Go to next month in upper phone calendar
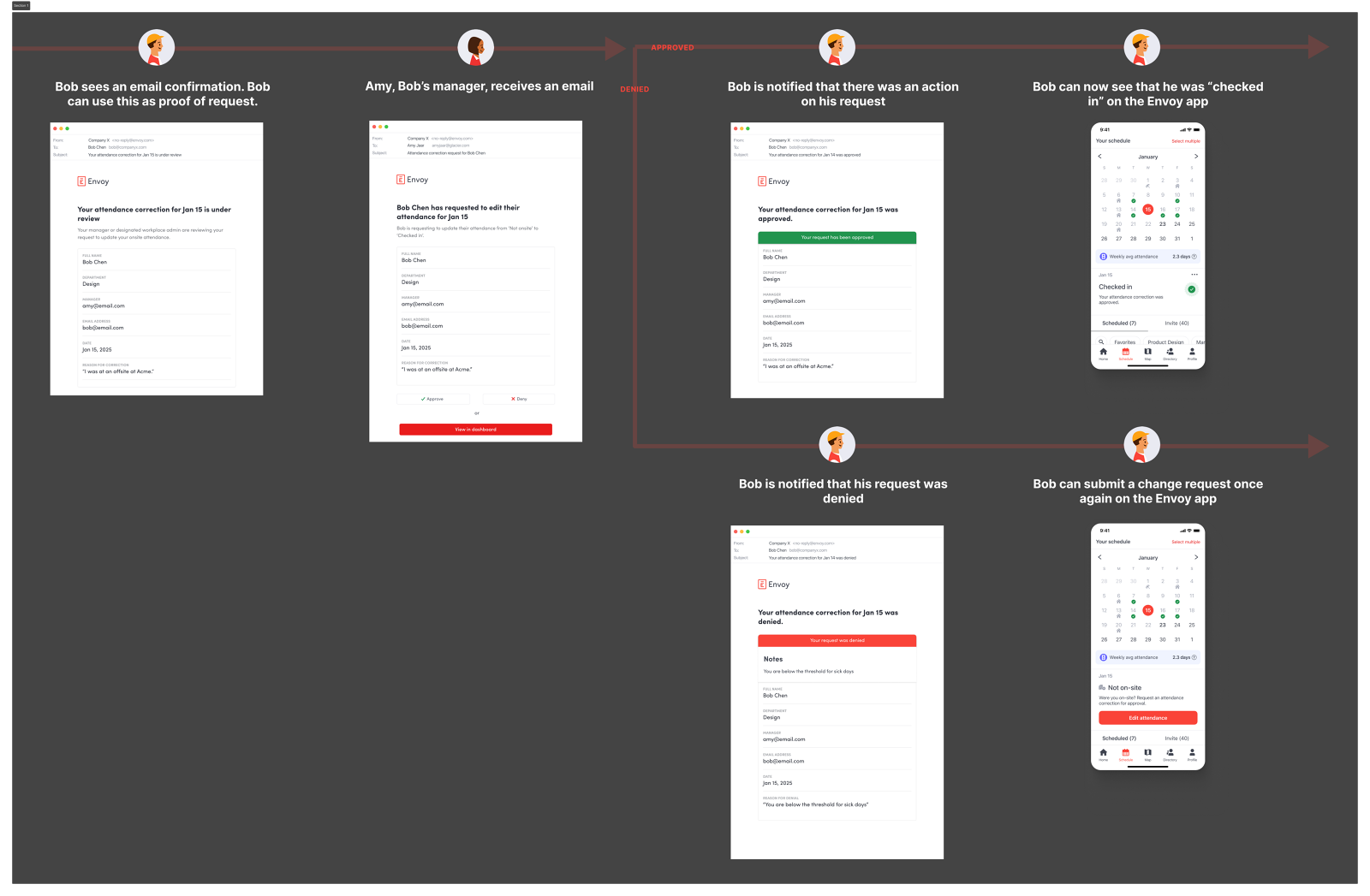Screen dimensions: 1370x896 [x=1196, y=157]
